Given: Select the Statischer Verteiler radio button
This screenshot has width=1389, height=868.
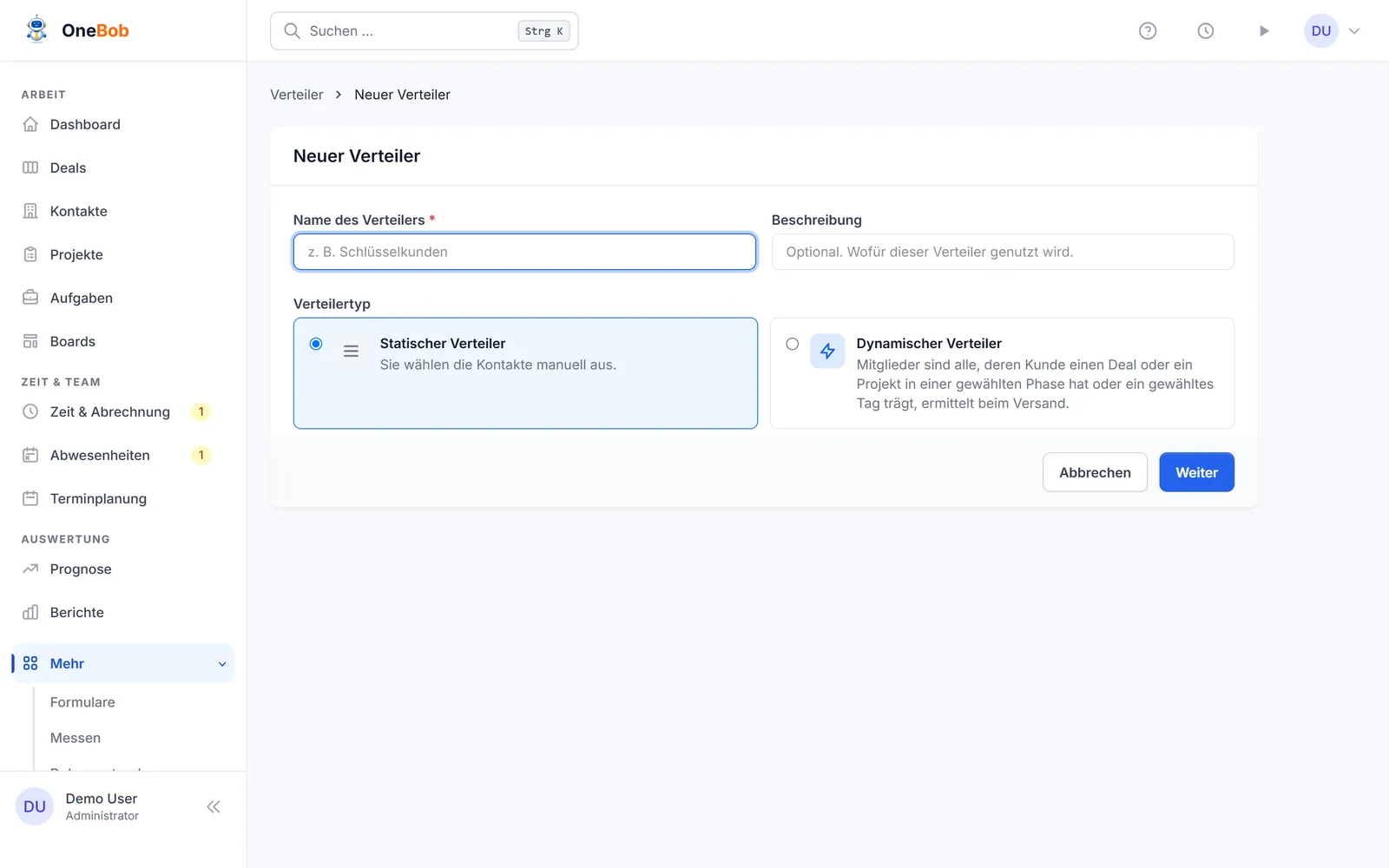Looking at the screenshot, I should click(316, 344).
